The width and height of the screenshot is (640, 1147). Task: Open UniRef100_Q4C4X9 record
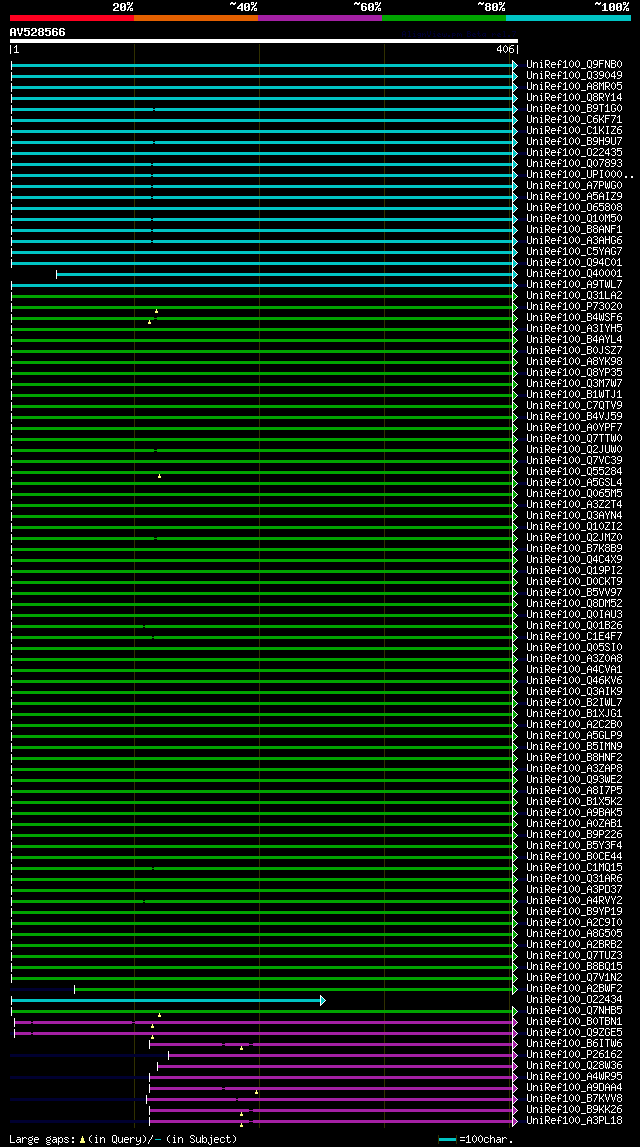(574, 560)
